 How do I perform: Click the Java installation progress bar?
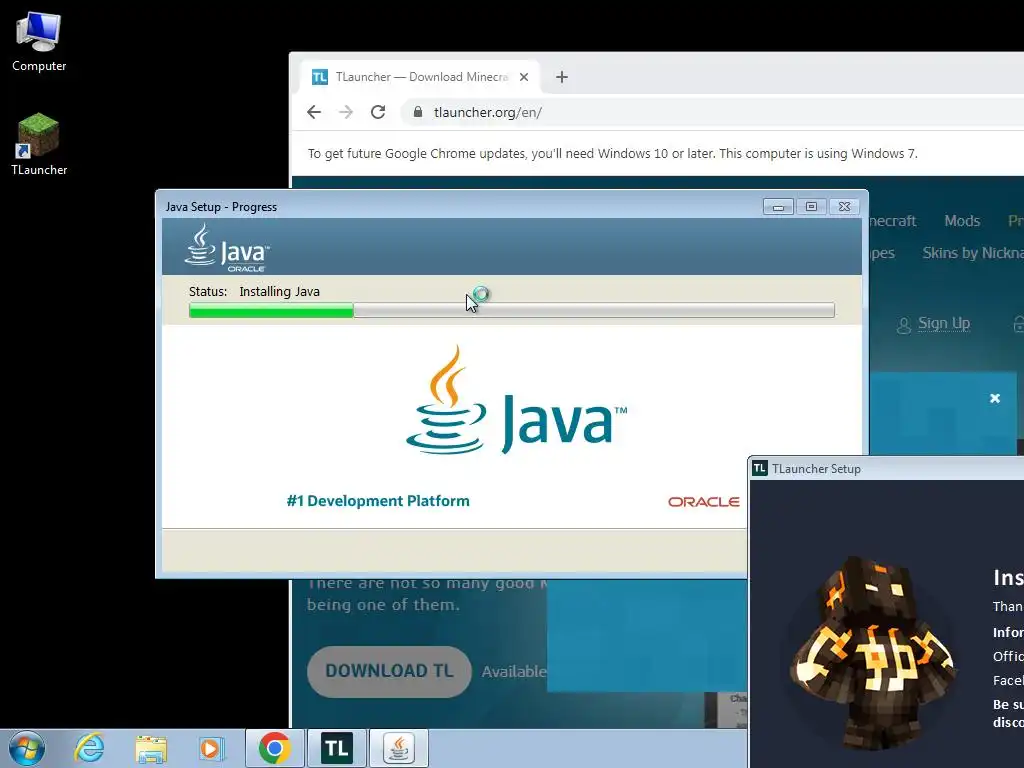click(512, 310)
